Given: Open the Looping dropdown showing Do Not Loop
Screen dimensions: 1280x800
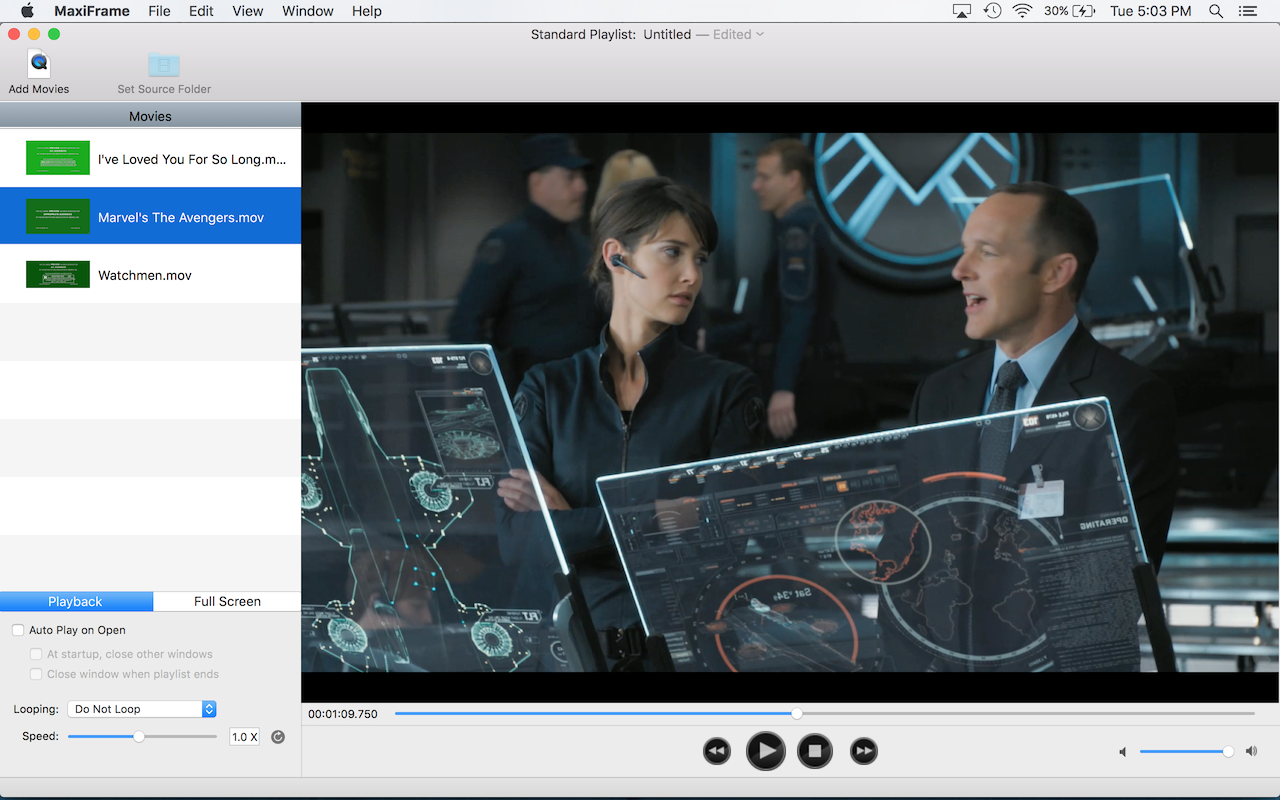Looking at the screenshot, I should [142, 709].
